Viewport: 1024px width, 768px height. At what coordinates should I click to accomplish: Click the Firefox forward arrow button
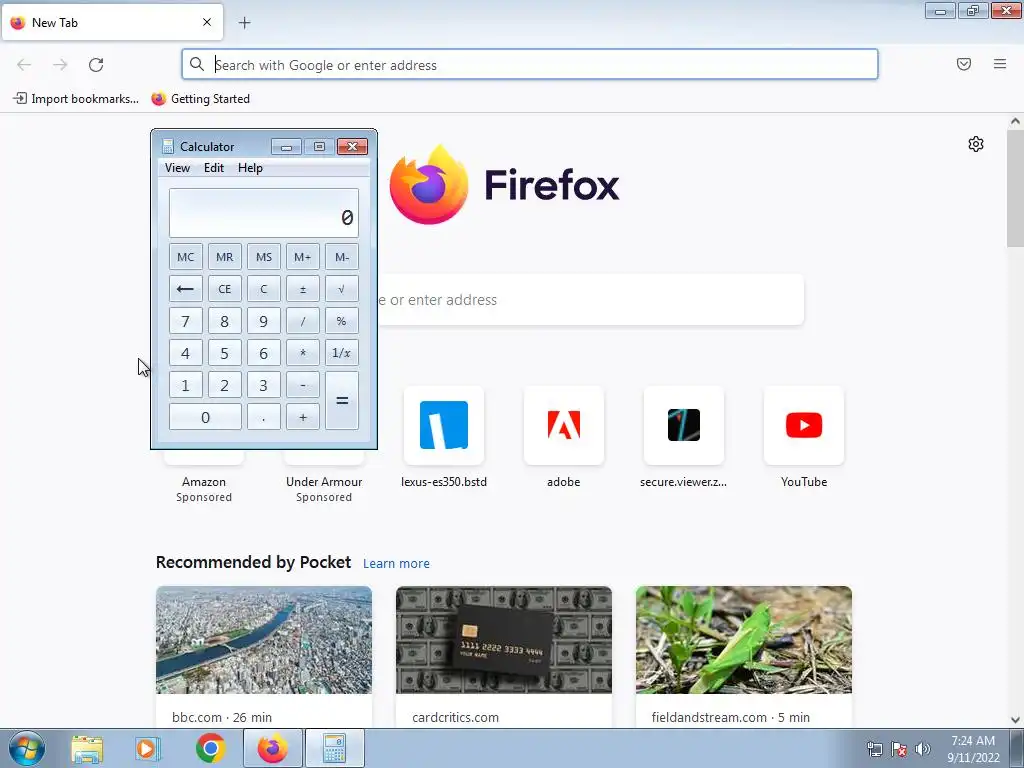tap(60, 65)
